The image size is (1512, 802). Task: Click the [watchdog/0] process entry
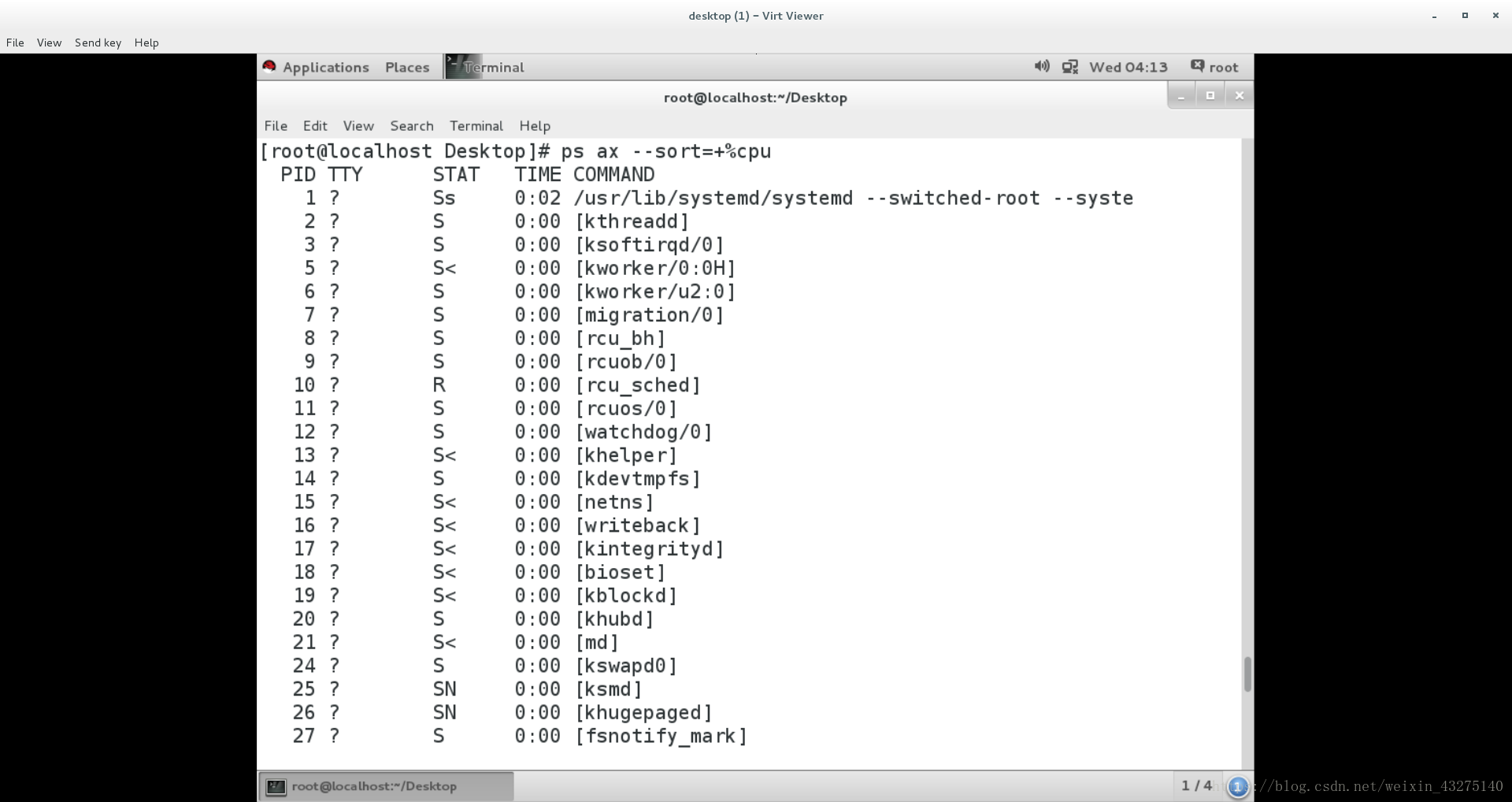643,432
